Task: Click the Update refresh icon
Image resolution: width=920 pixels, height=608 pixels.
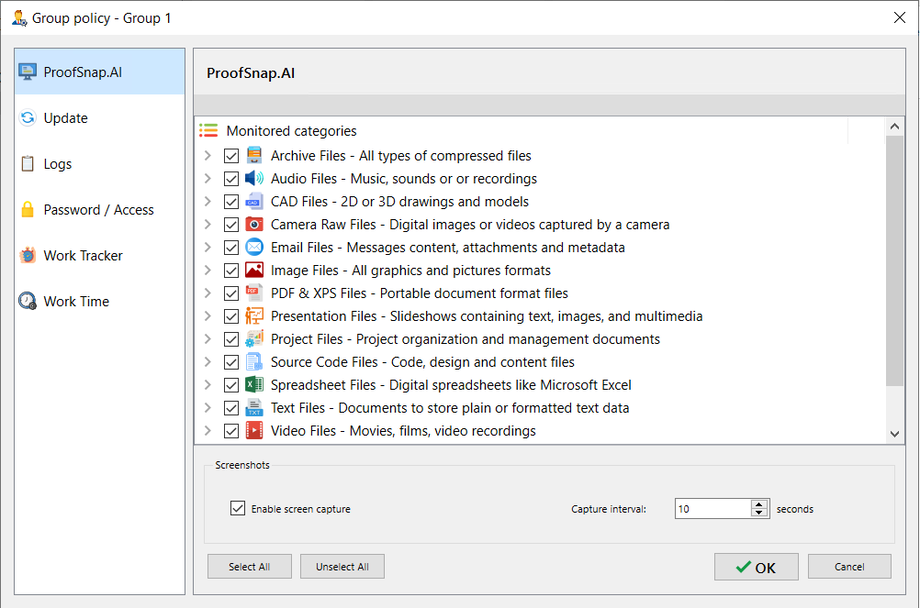Action: click(x=28, y=117)
